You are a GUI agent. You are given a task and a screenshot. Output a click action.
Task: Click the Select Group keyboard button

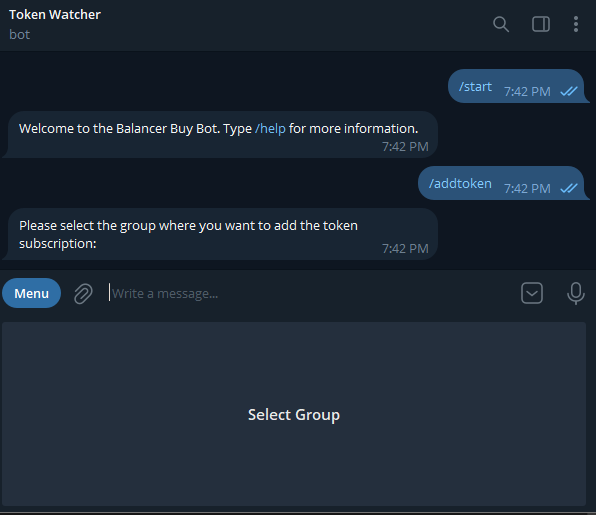[294, 414]
